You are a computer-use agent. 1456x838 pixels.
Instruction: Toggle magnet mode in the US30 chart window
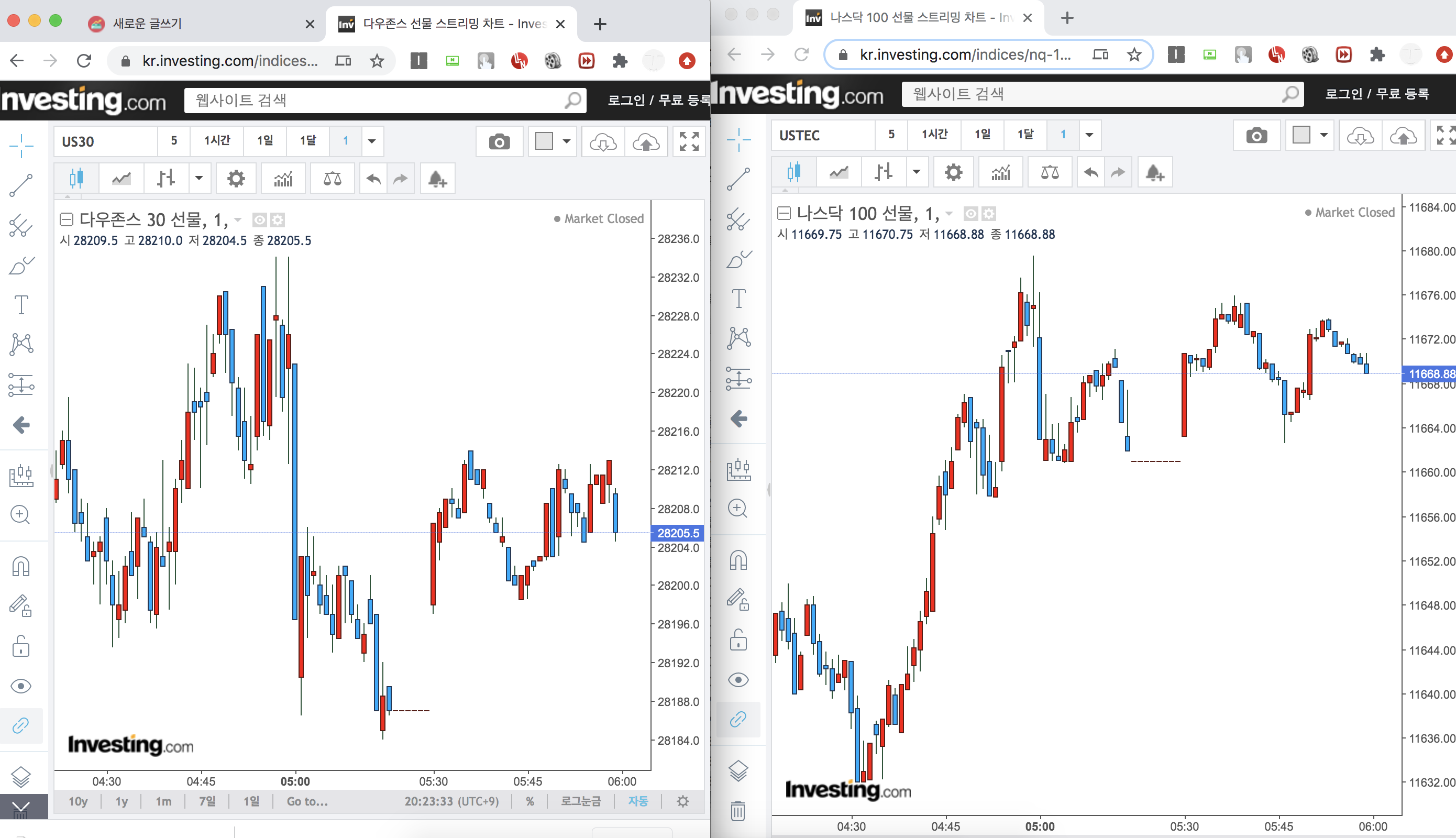tap(21, 566)
